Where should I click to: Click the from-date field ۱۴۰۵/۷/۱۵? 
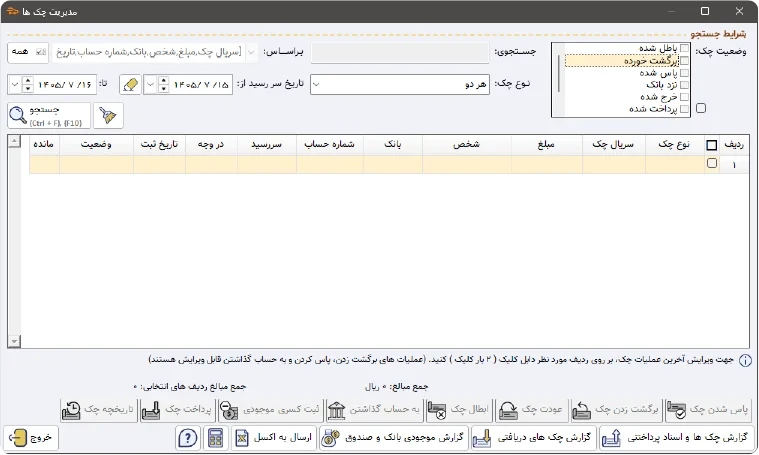click(201, 85)
